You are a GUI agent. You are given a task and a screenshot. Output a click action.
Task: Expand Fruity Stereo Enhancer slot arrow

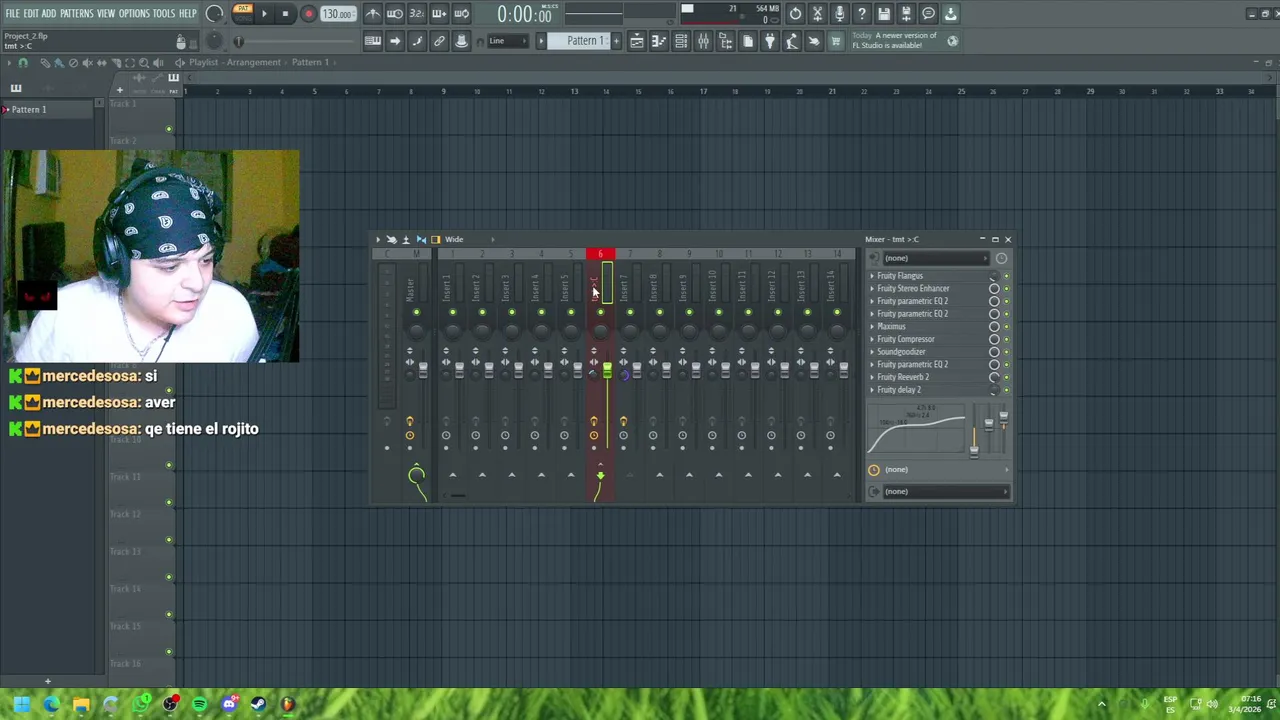(872, 289)
